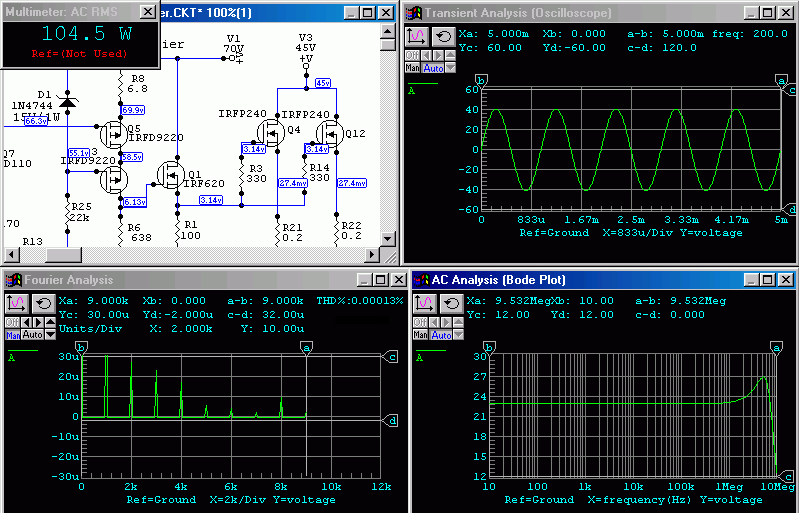The width and height of the screenshot is (799, 513).
Task: Close the Multimeter AC RMS window
Action: coord(147,12)
